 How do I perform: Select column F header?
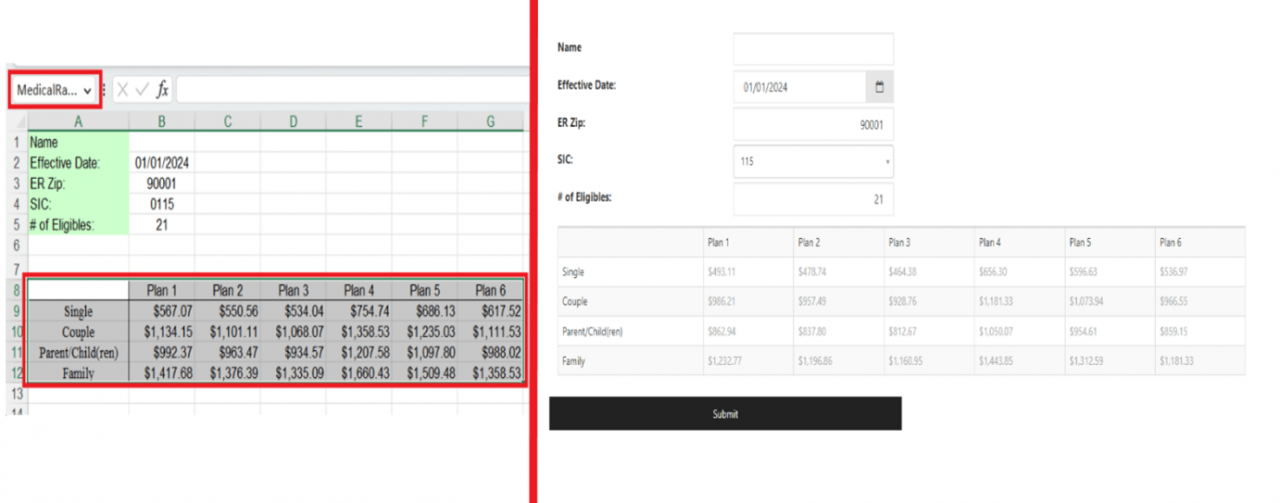[x=425, y=121]
